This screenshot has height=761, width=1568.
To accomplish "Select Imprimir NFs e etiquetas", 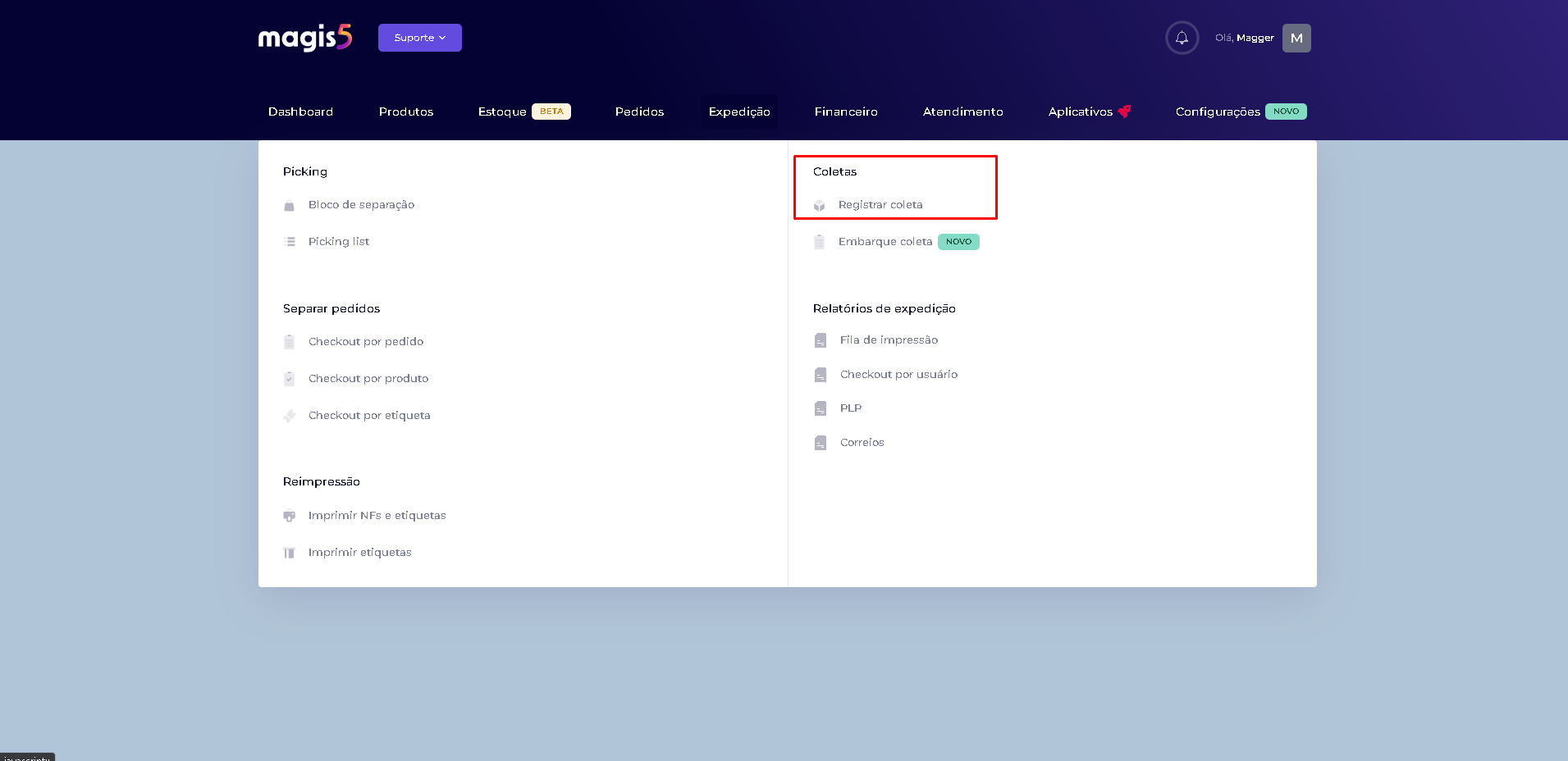I will (377, 516).
